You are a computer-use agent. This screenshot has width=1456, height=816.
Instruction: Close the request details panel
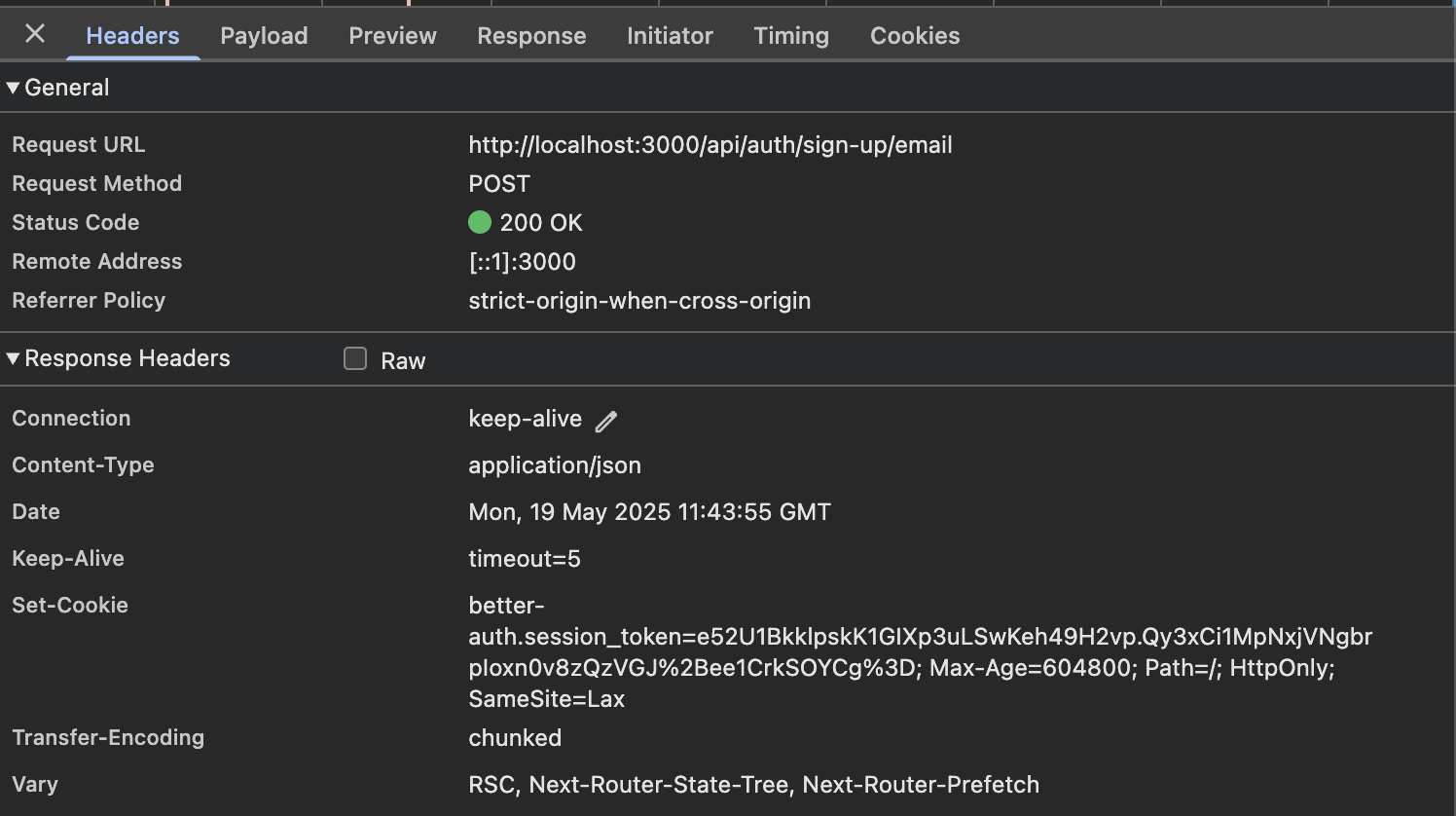click(x=35, y=34)
